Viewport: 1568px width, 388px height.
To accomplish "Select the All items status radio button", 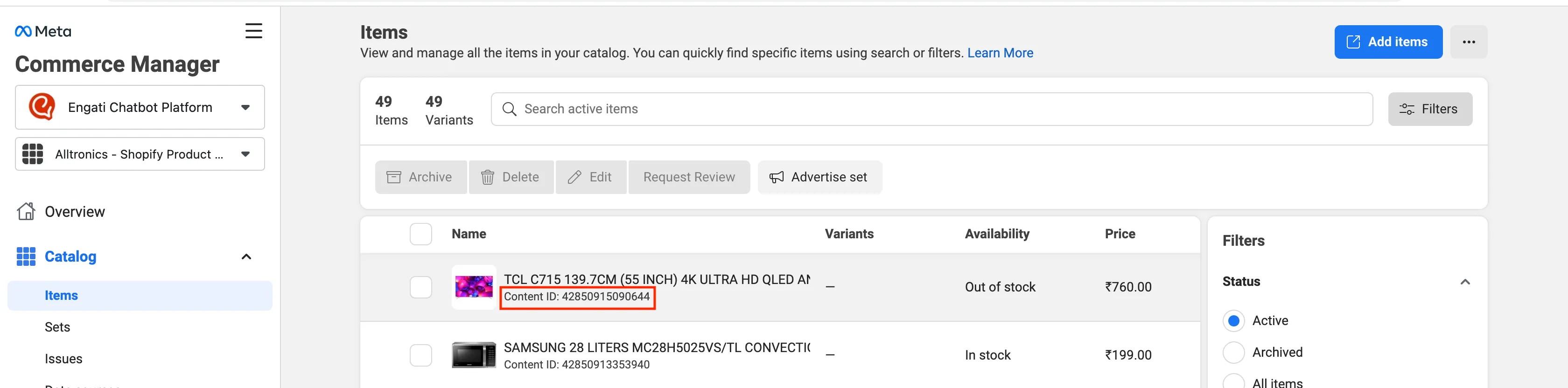I will click(x=1233, y=382).
